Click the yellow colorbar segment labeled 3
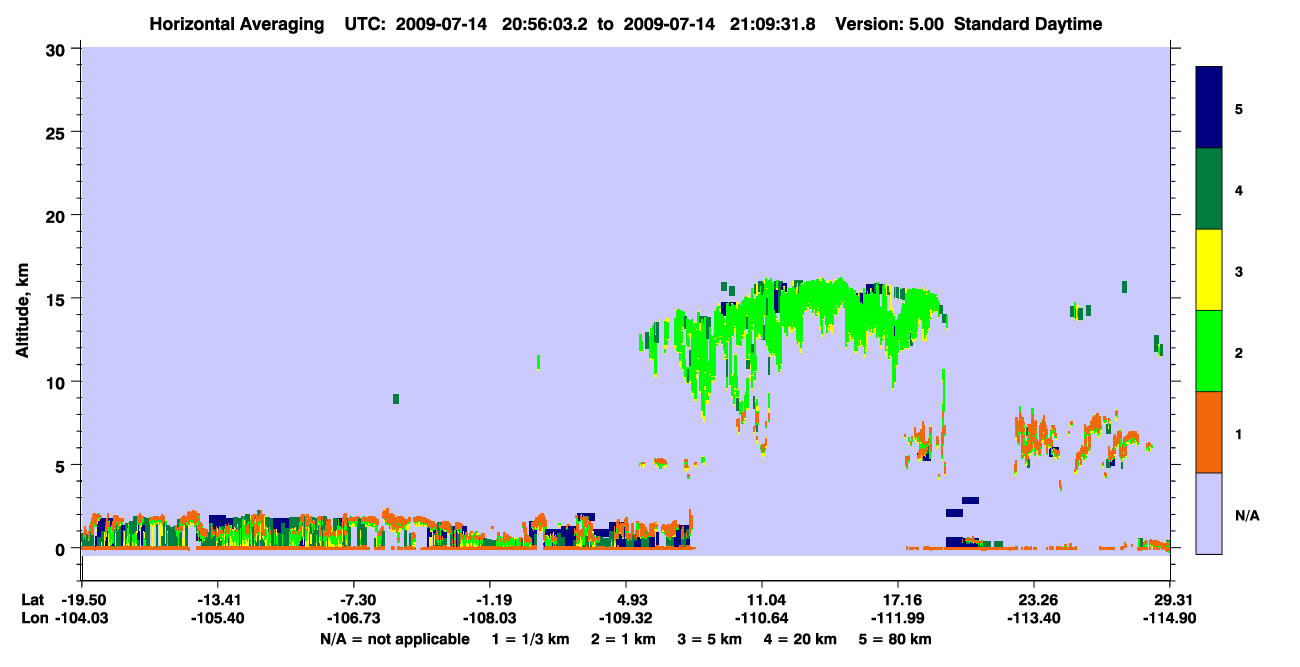Image resolution: width=1300 pixels, height=667 pixels. click(x=1209, y=270)
